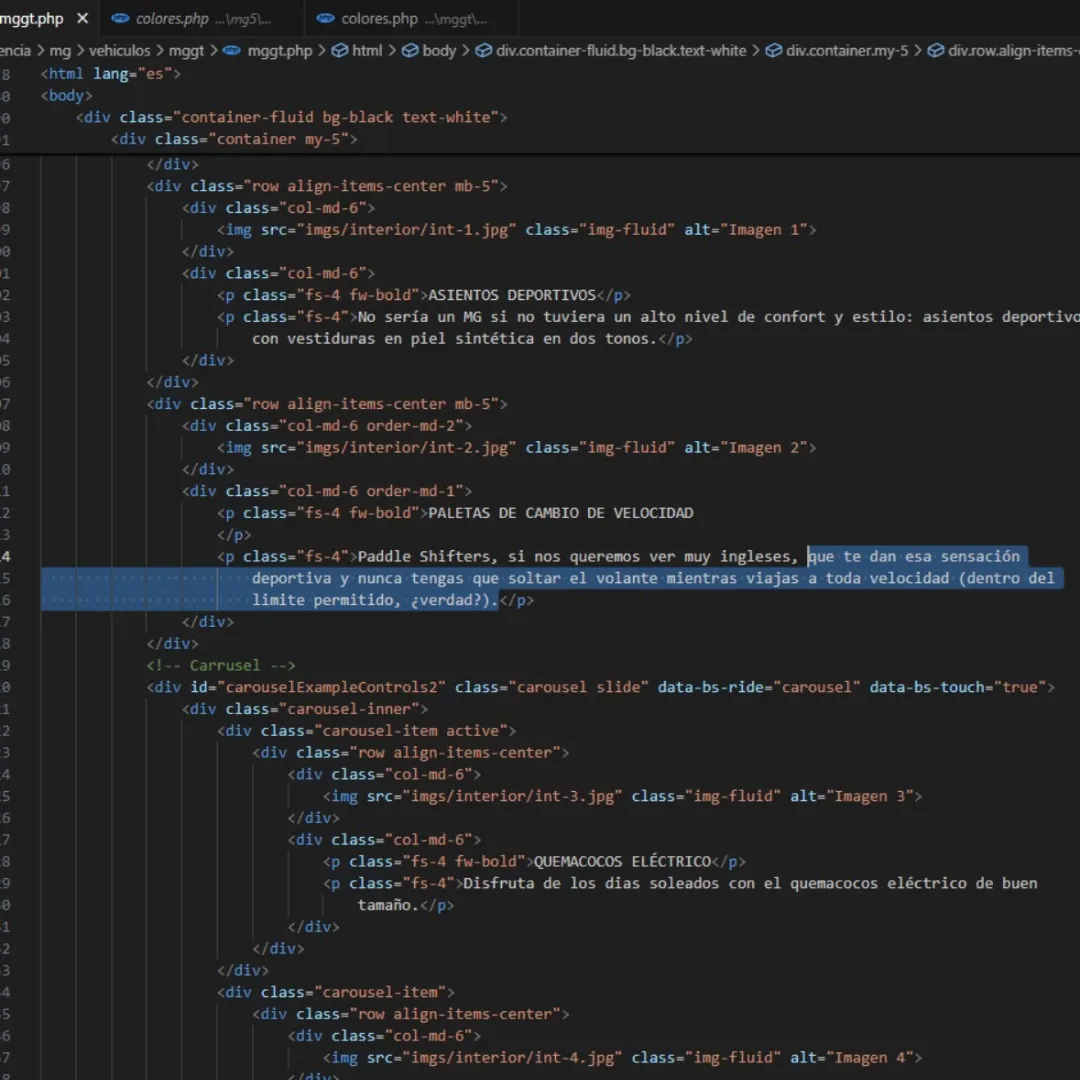Expand the mggt folder breadcrumb

pos(187,50)
